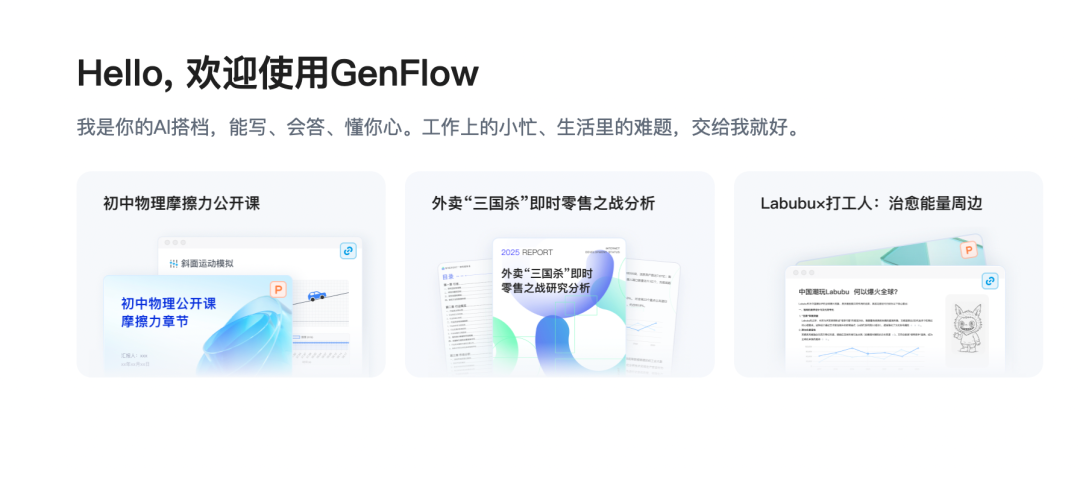Image resolution: width=1080 pixels, height=480 pixels.
Task: Click the sliders icon beside 斜面运动模拟
Action: (x=174, y=263)
